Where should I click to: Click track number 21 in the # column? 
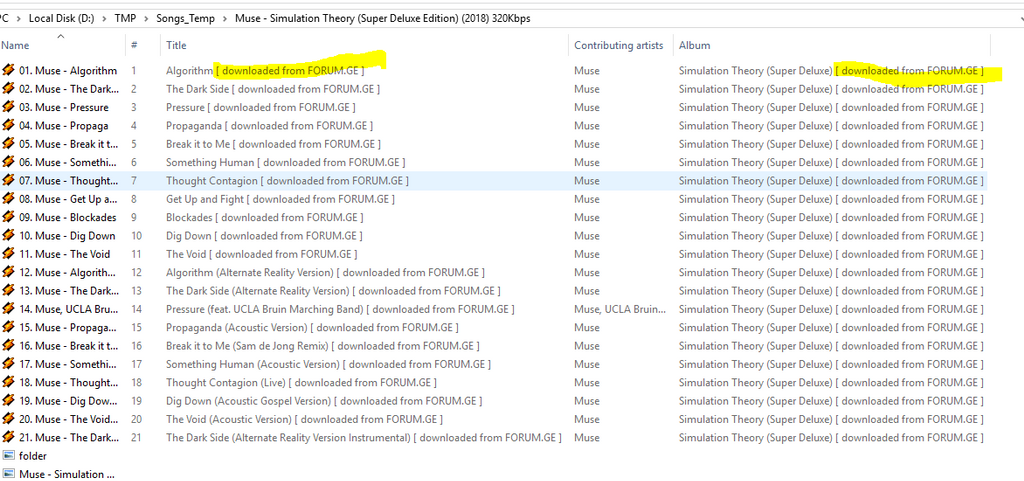pyautogui.click(x=136, y=437)
